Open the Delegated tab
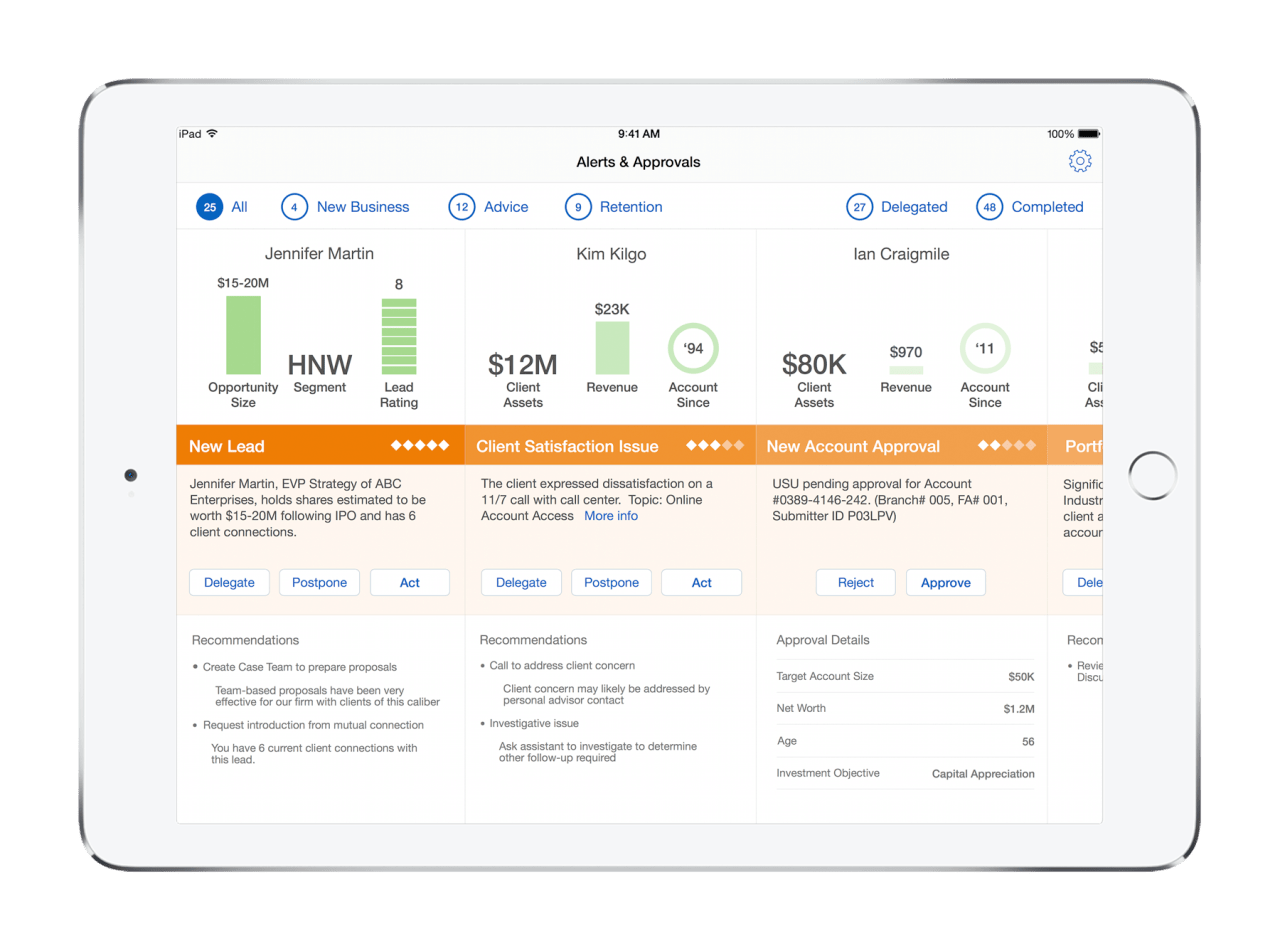Image resolution: width=1280 pixels, height=951 pixels. pyautogui.click(x=913, y=207)
